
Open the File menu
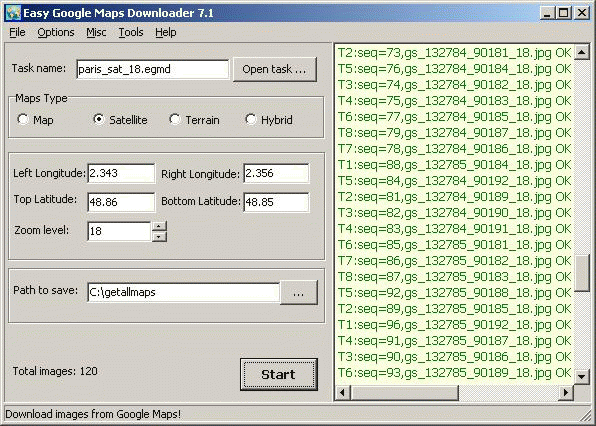[x=17, y=32]
